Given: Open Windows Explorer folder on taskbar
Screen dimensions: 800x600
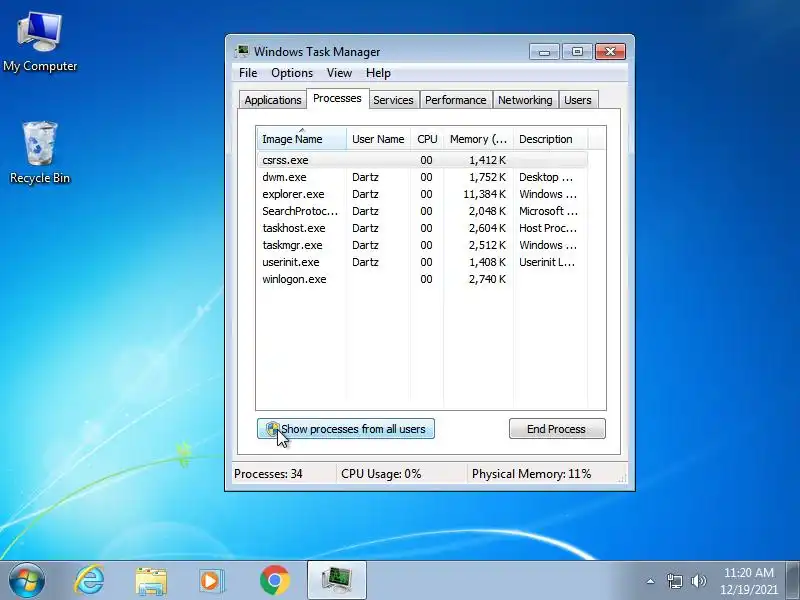Looking at the screenshot, I should [x=151, y=581].
